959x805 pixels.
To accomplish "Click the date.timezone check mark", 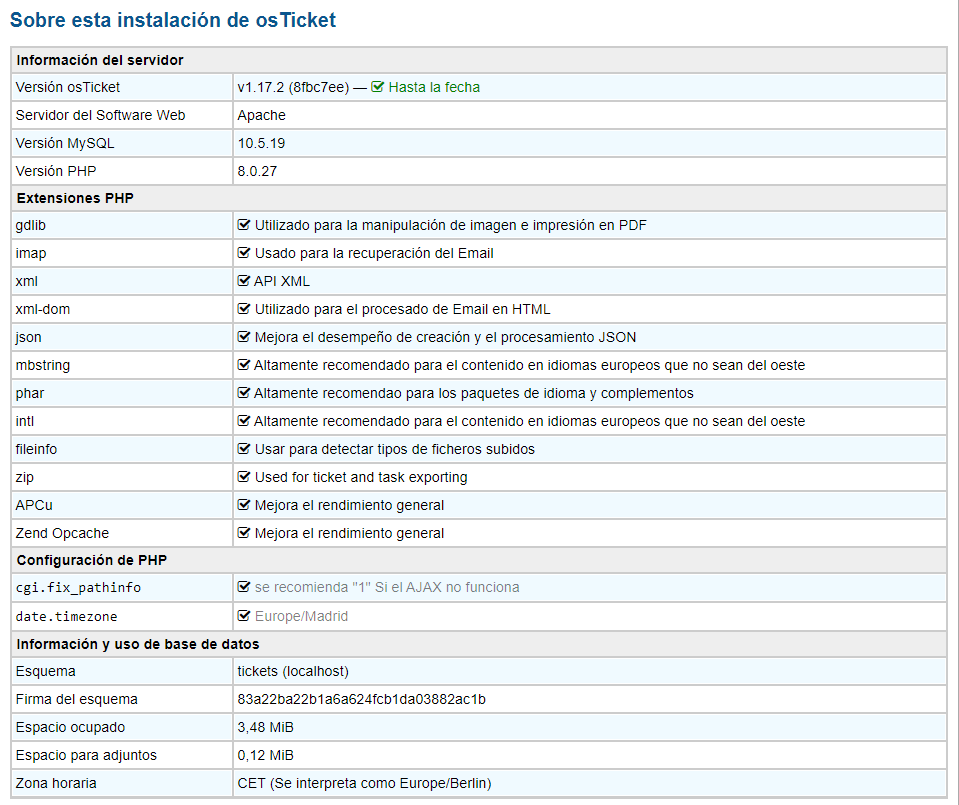I will (244, 616).
